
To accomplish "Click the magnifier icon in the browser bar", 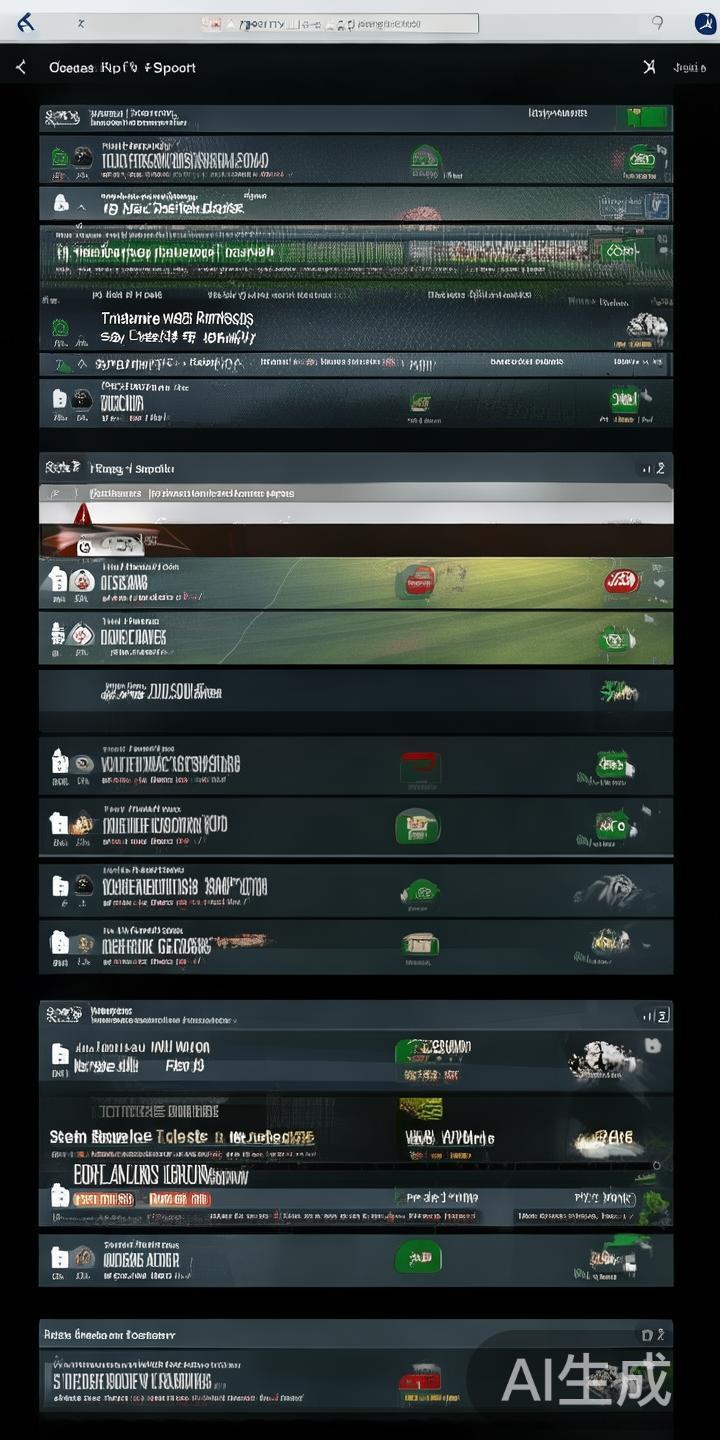I will pyautogui.click(x=657, y=22).
